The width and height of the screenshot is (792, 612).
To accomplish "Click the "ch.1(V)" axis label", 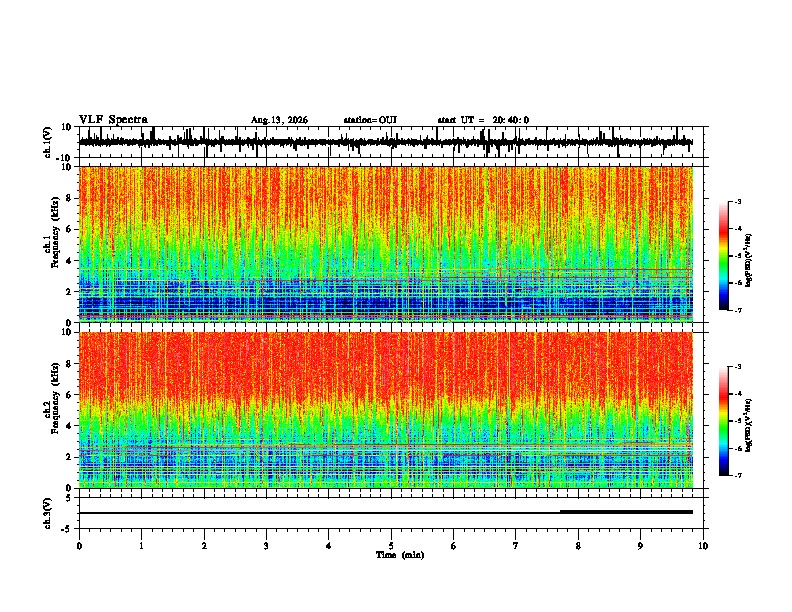I will click(48, 142).
